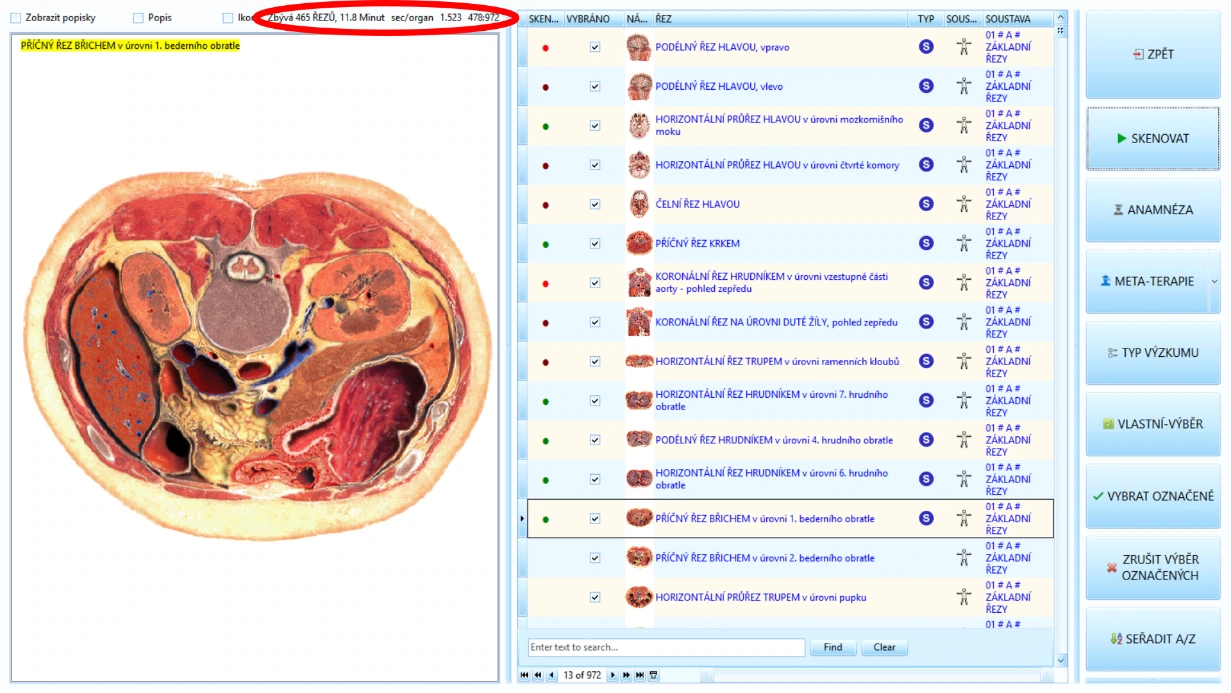Image resolution: width=1231 pixels, height=693 pixels.
Task: Click body figure icon for 2. bederního obratle row
Action: tap(964, 558)
